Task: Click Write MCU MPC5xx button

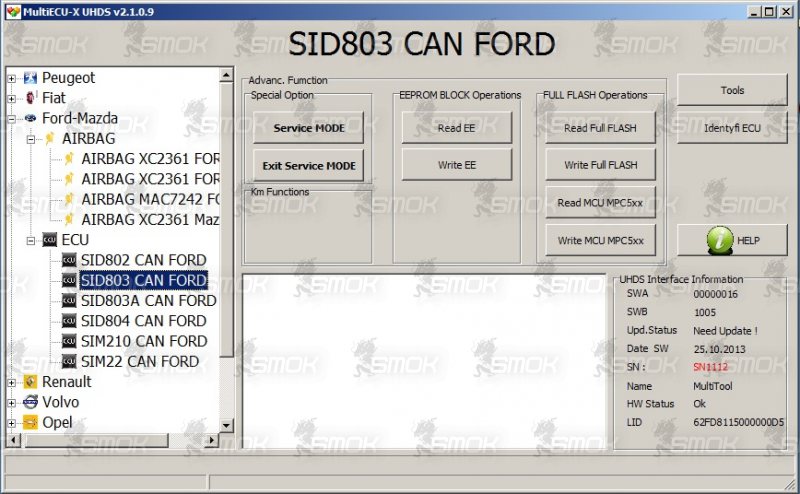Action: coord(601,240)
